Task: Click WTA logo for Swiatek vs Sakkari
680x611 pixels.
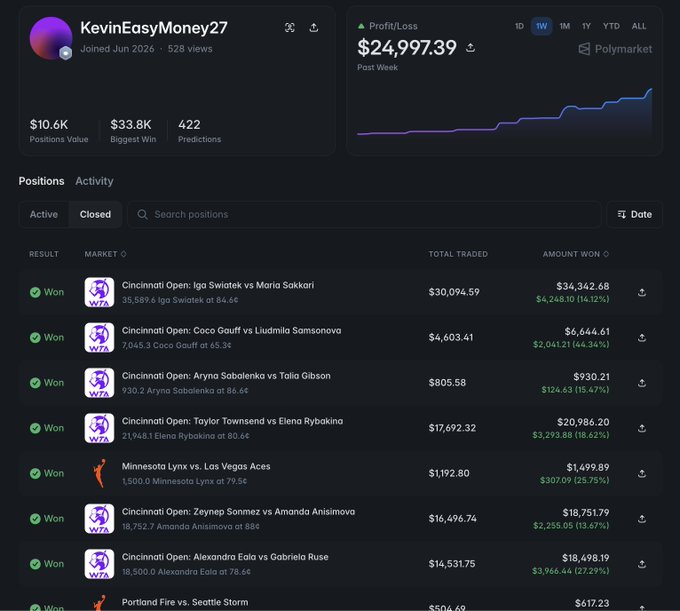Action: (99, 292)
